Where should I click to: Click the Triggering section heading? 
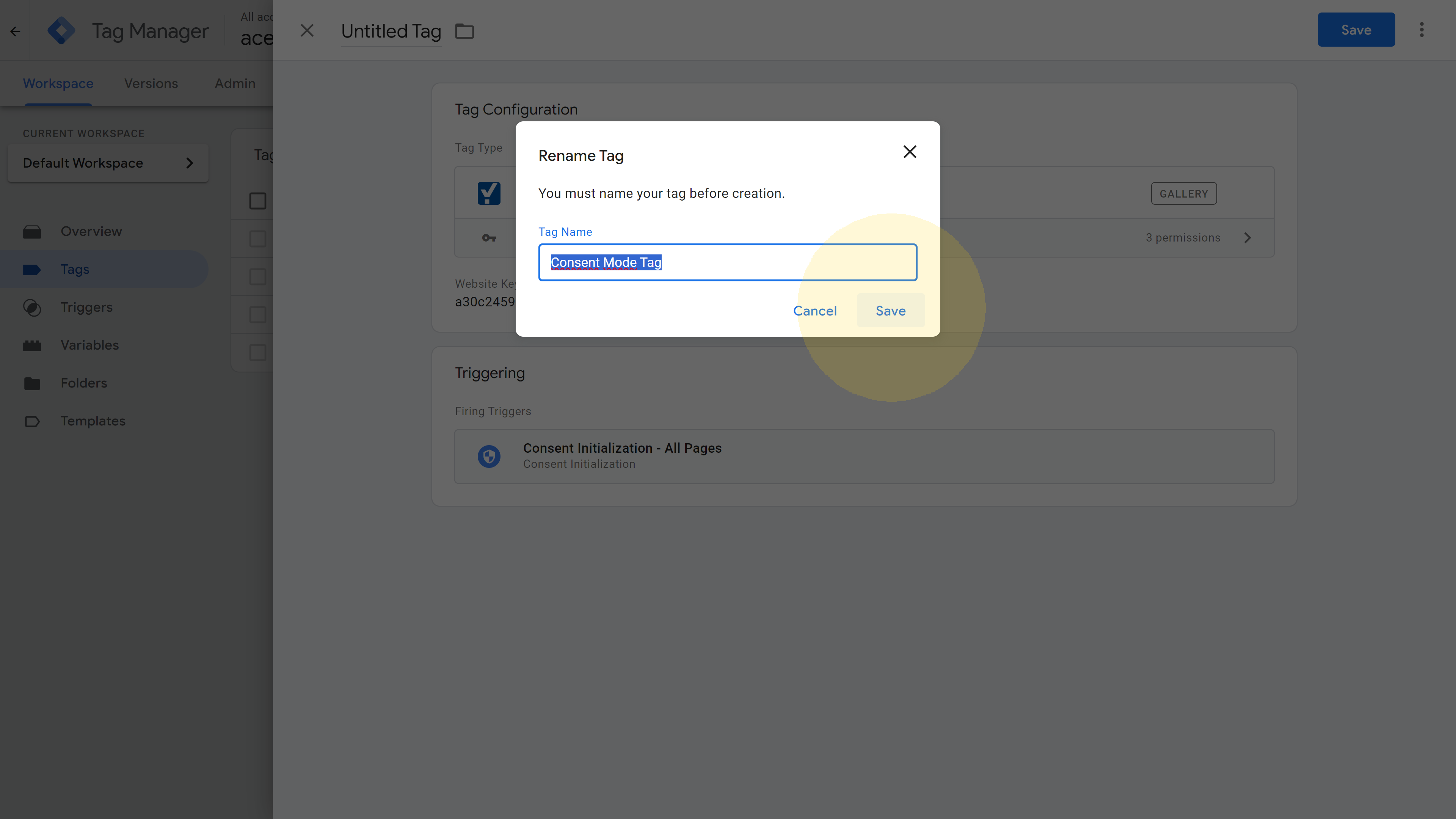490,373
